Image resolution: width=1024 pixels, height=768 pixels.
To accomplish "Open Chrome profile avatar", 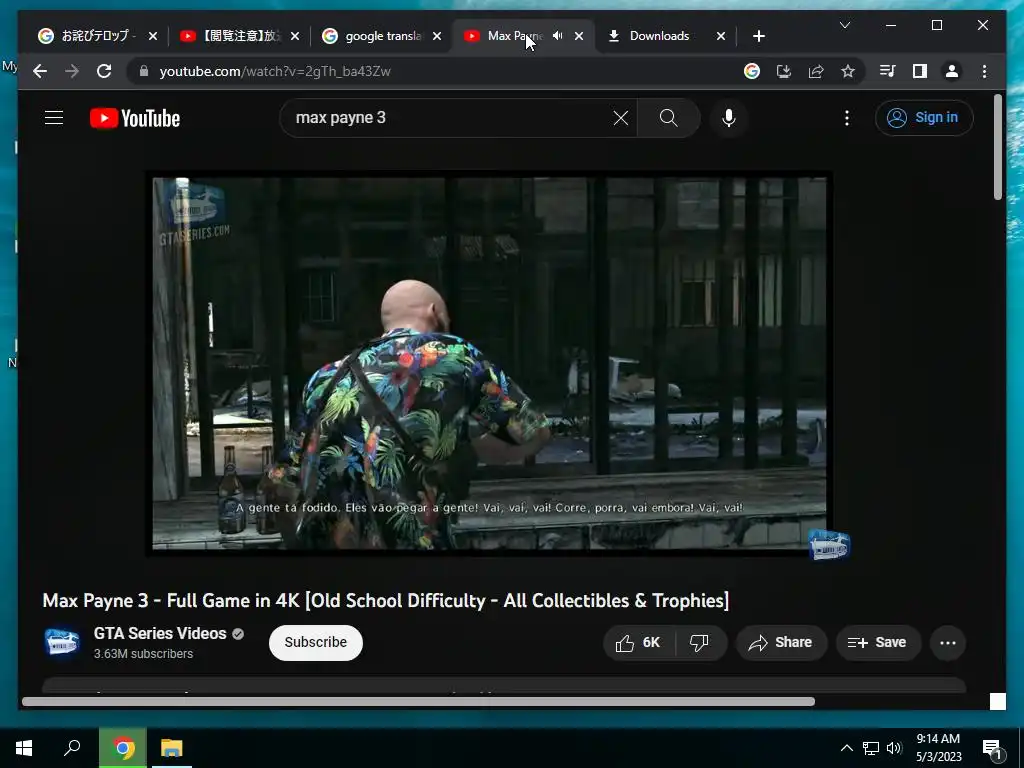I will pos(952,71).
